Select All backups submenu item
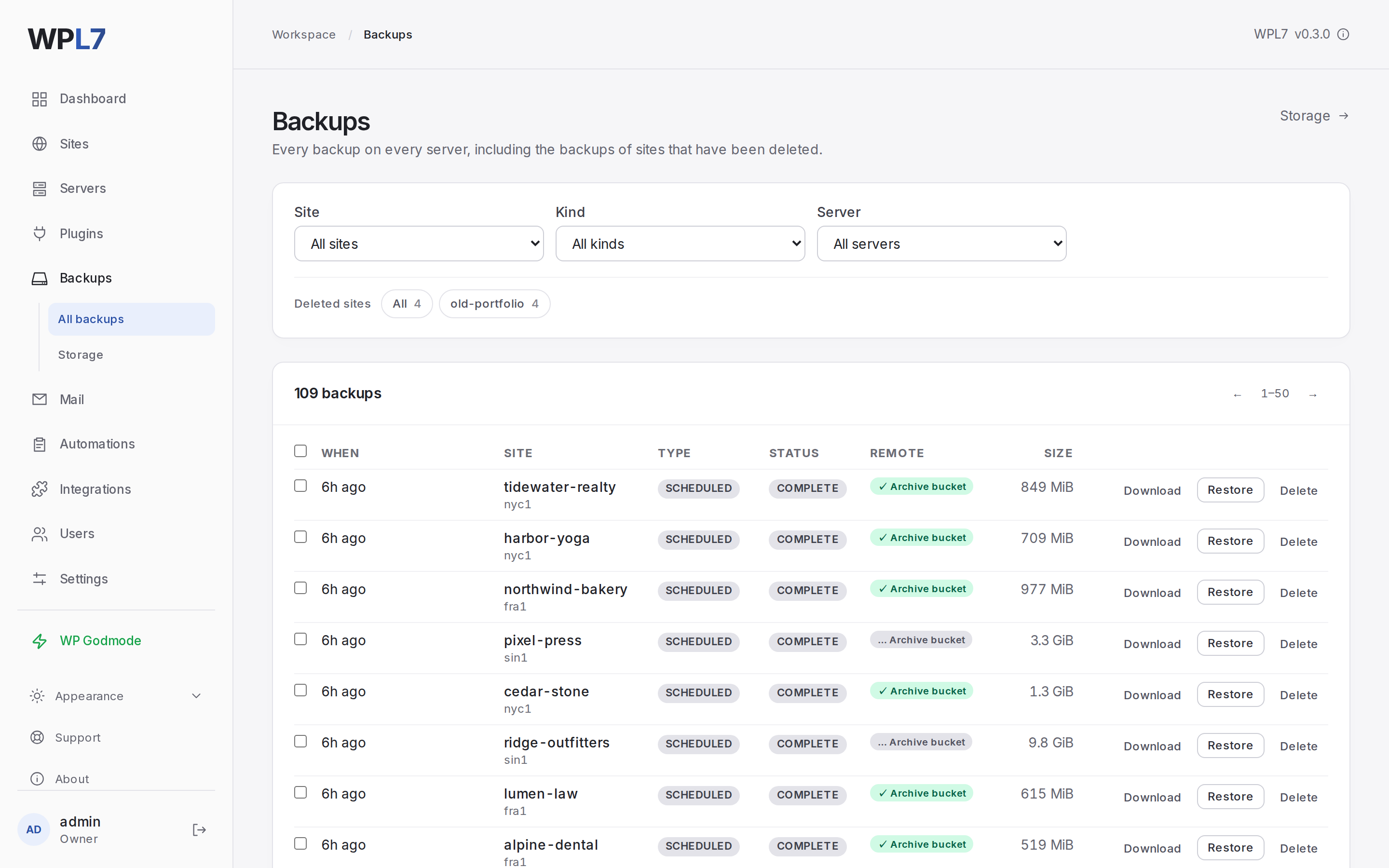 tap(132, 319)
